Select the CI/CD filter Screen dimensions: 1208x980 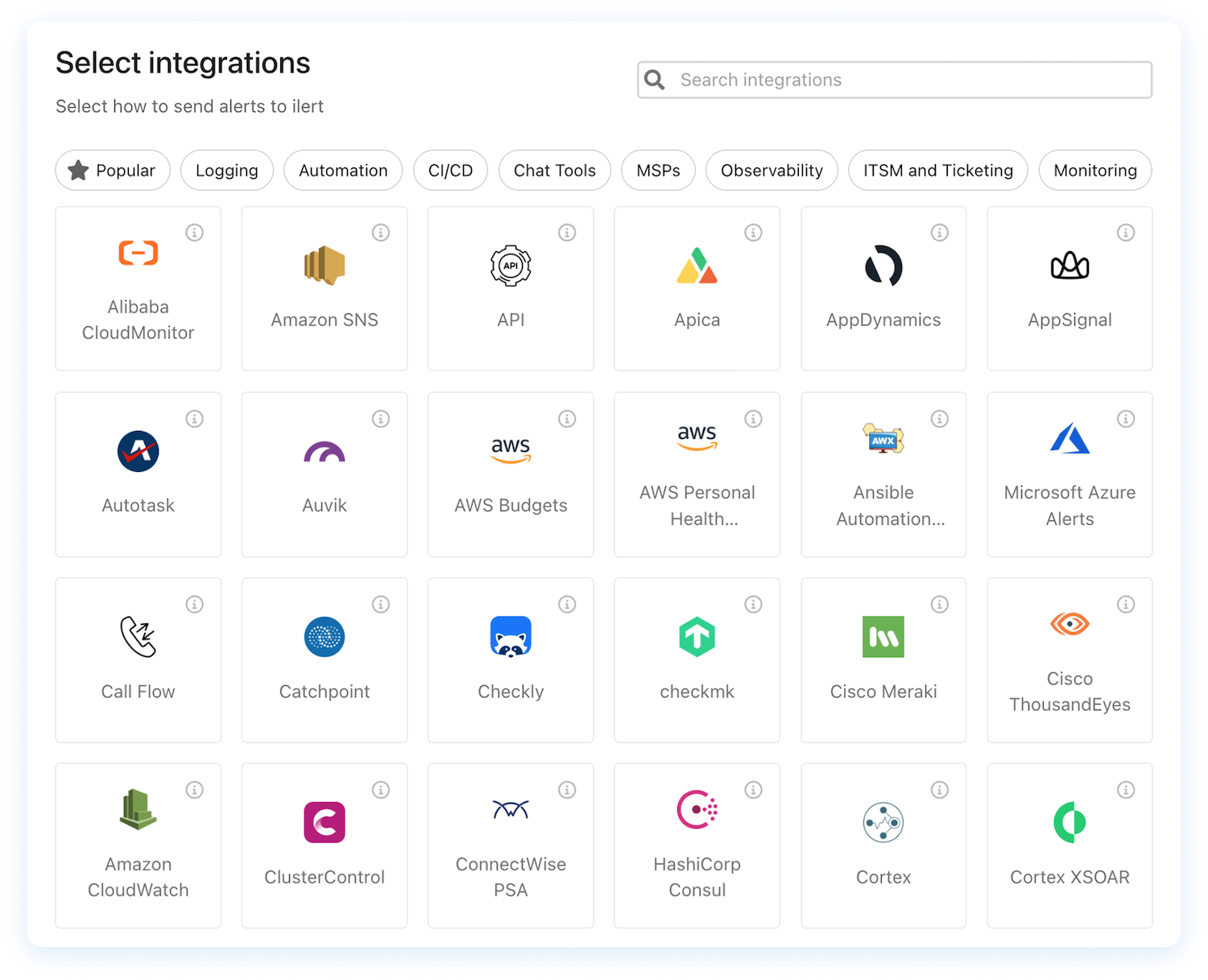click(451, 170)
